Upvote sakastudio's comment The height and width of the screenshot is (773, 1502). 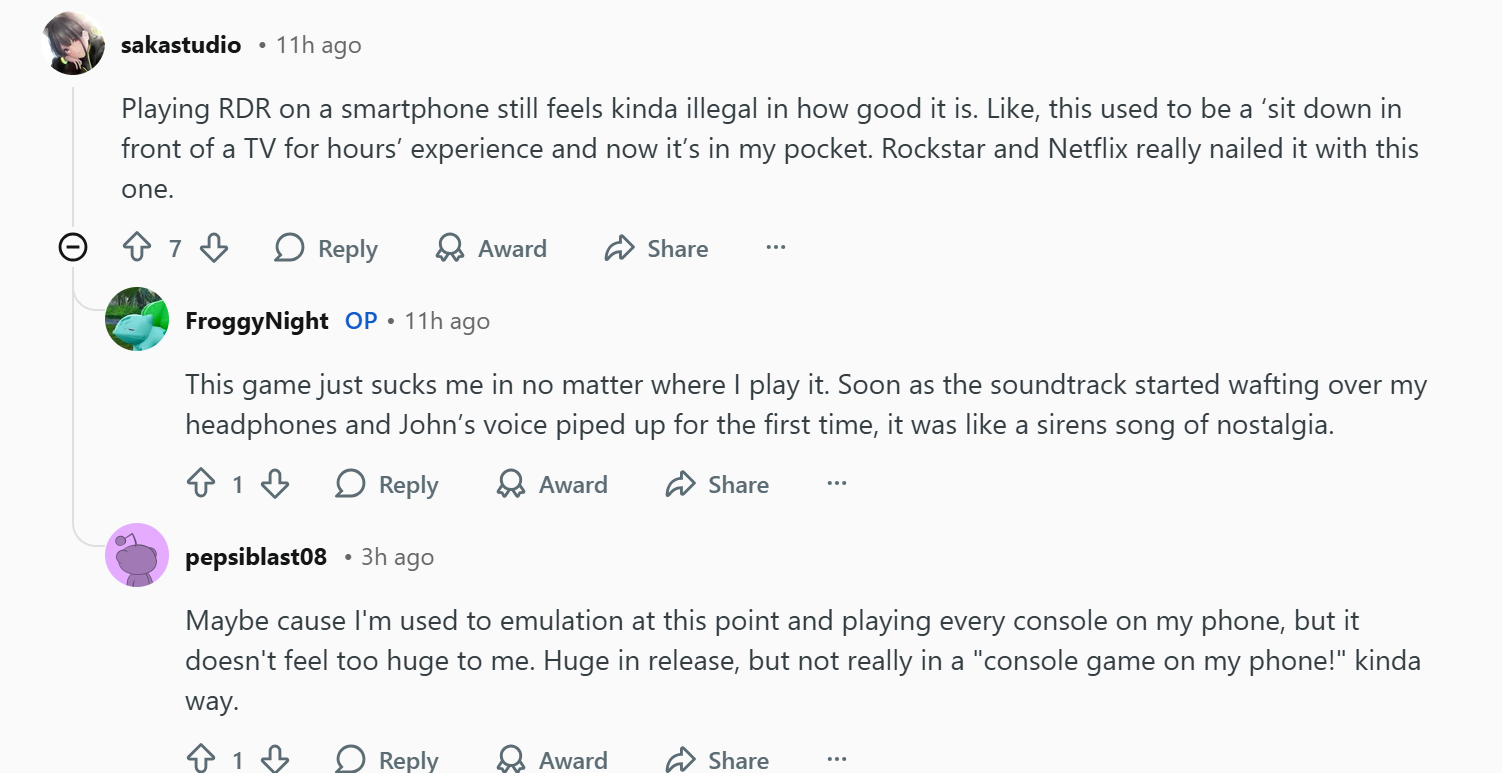pos(136,248)
